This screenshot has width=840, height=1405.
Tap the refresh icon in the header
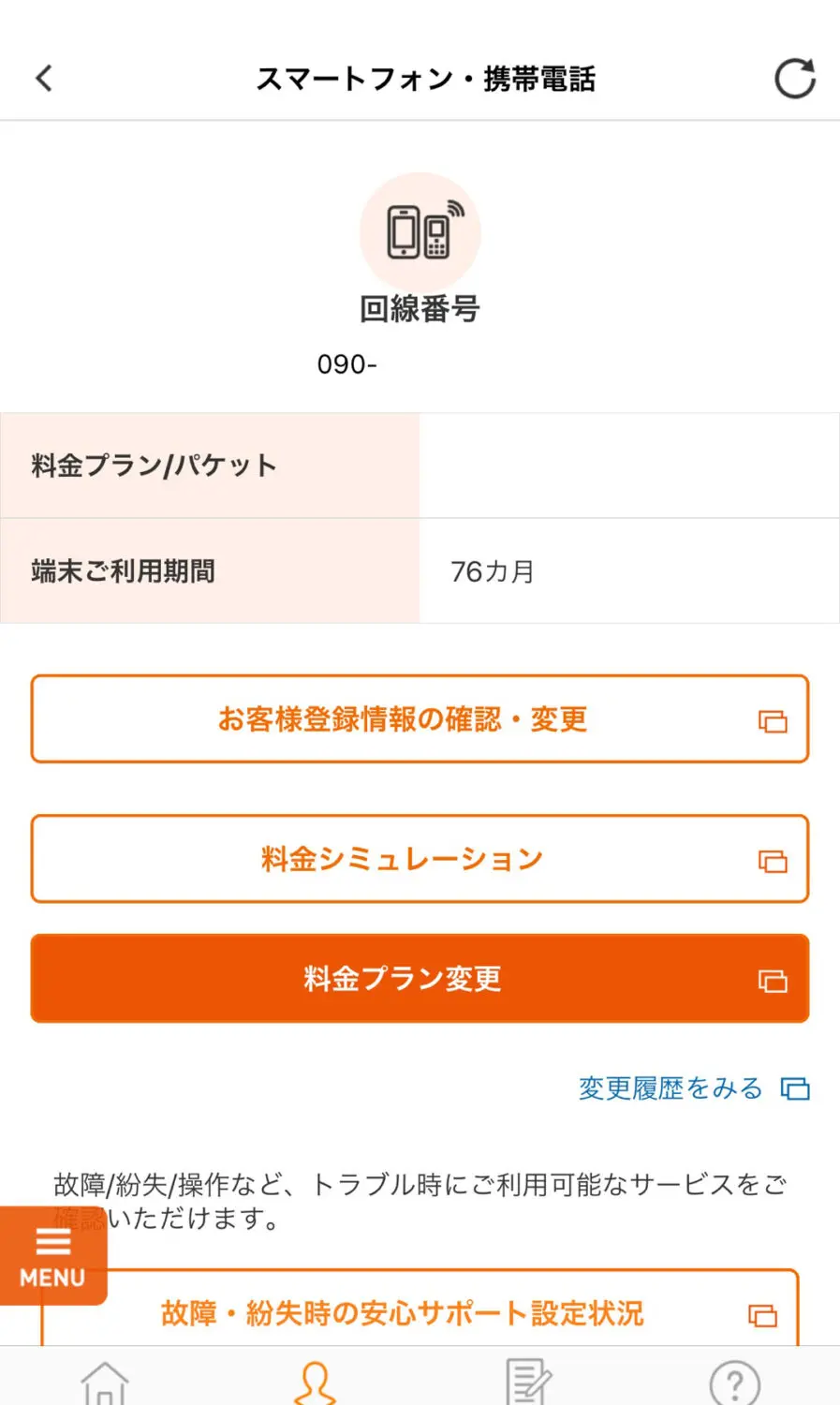(794, 79)
